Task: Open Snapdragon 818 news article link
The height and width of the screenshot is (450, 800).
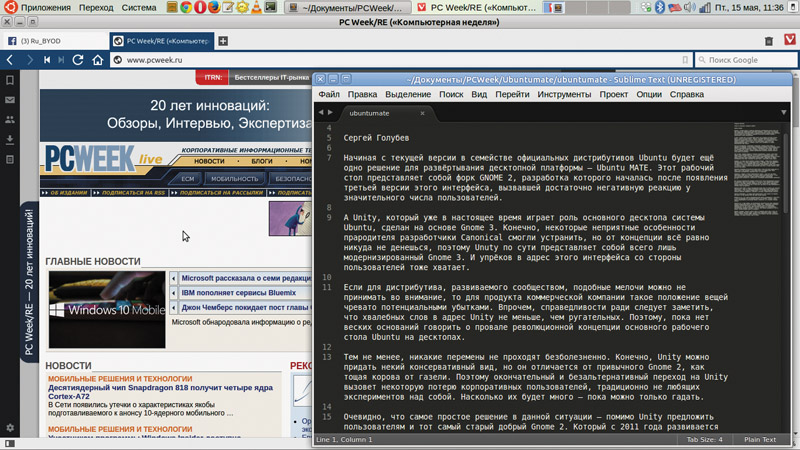Action: click(x=160, y=392)
